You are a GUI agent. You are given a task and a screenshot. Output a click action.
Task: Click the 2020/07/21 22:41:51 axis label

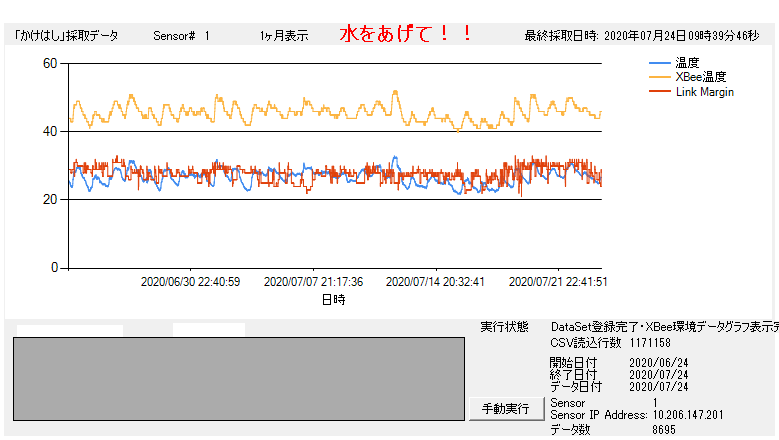[558, 282]
